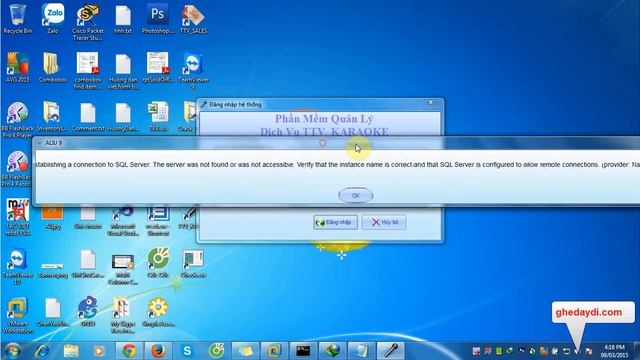Select the hhh.txt file on desktop

pyautogui.click(x=123, y=19)
